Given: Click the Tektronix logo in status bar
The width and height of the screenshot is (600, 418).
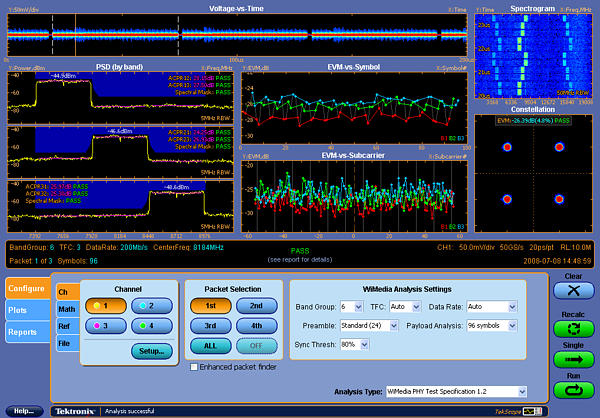Looking at the screenshot, I should pyautogui.click(x=76, y=411).
